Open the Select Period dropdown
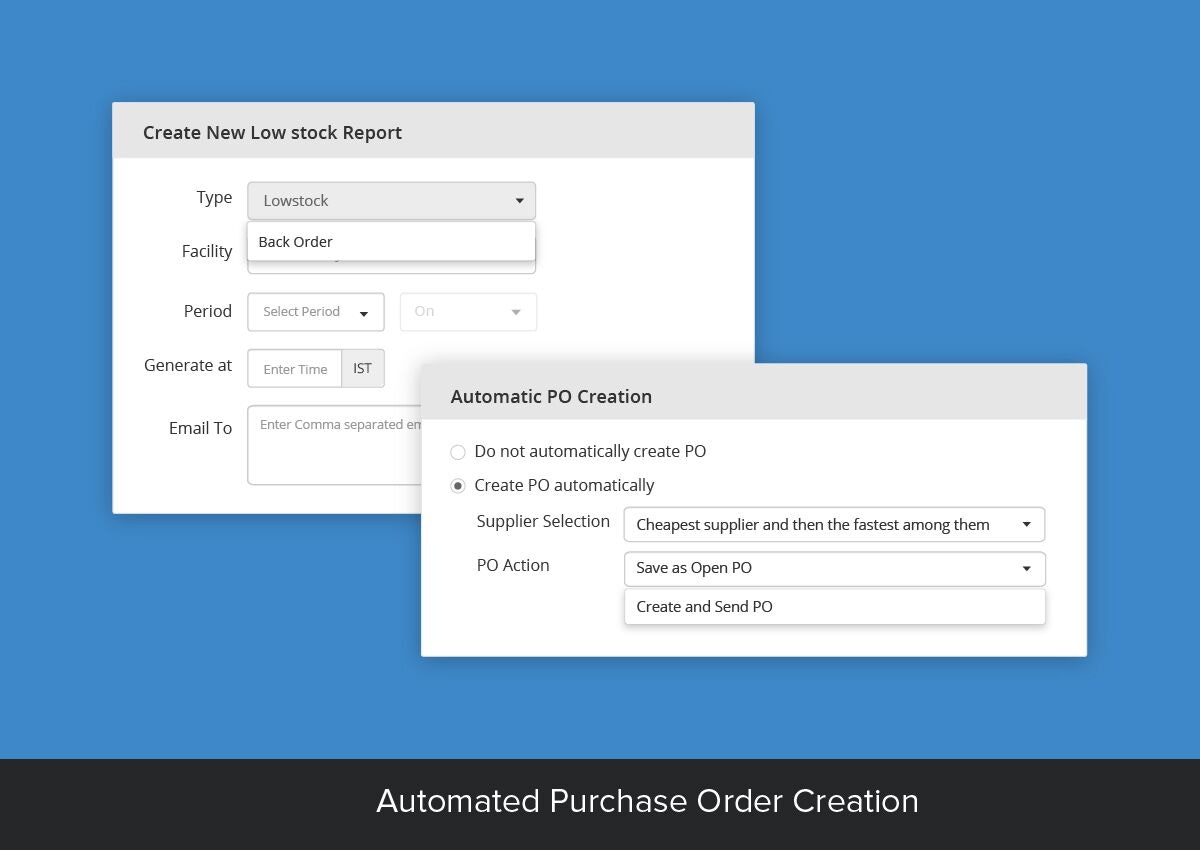This screenshot has width=1200, height=850. pyautogui.click(x=316, y=312)
